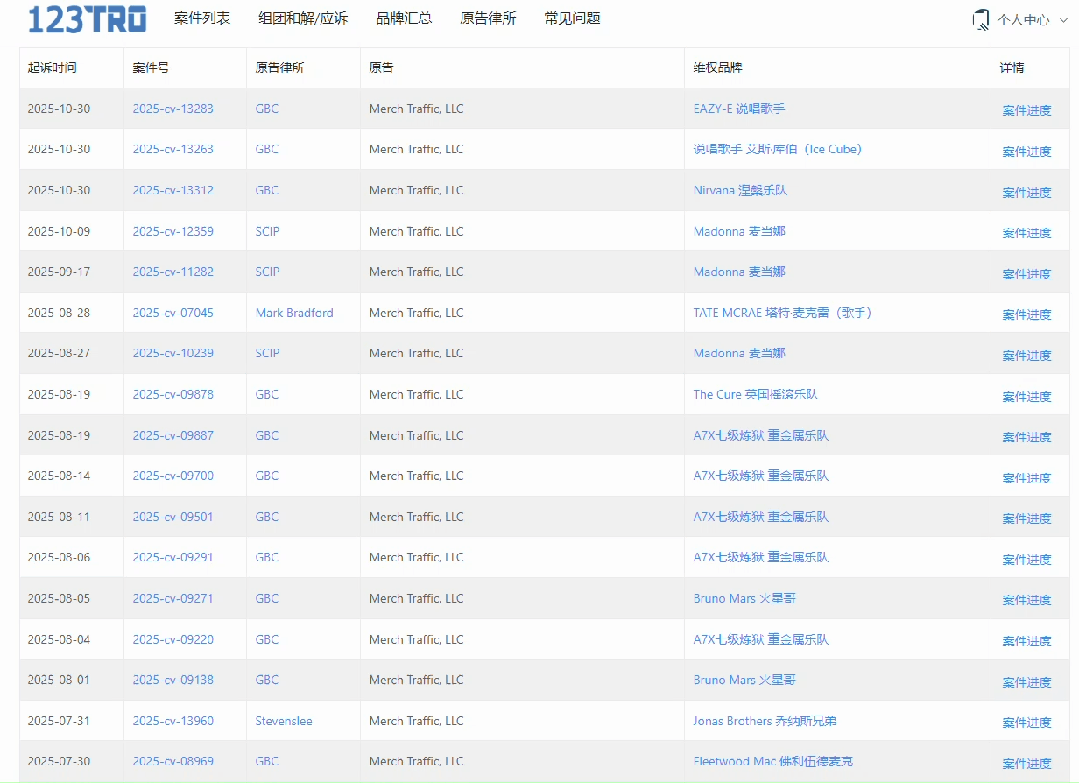
Task: View 案件进度 for case 2025-cv-12359
Action: pyautogui.click(x=1027, y=233)
